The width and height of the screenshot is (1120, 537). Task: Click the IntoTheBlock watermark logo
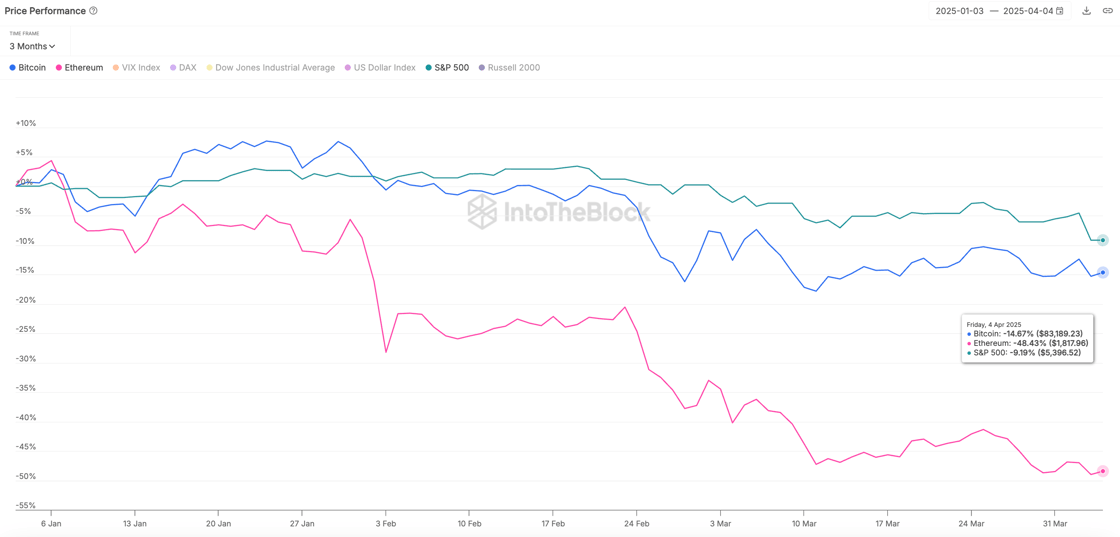click(x=559, y=212)
